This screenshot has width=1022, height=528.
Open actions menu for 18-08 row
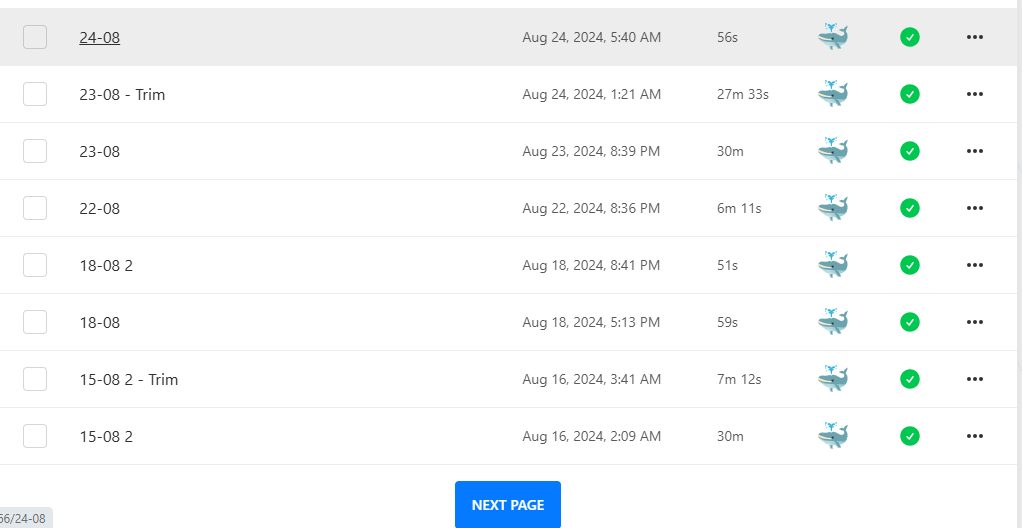coord(975,322)
